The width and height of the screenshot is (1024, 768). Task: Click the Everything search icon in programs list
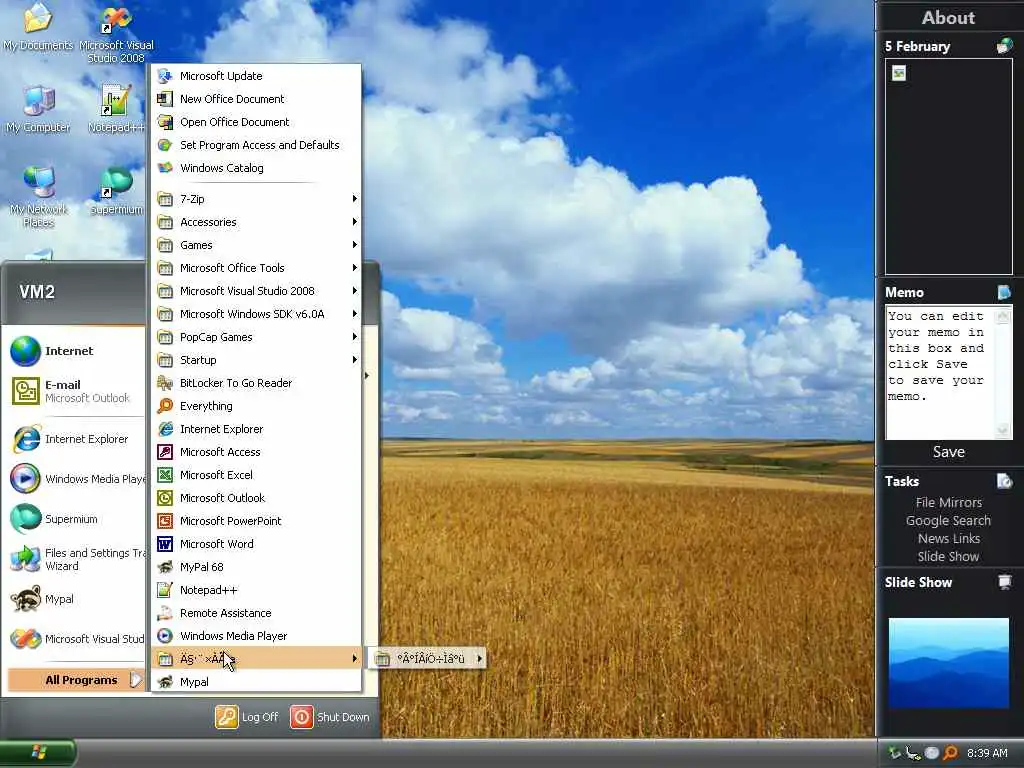pos(165,406)
